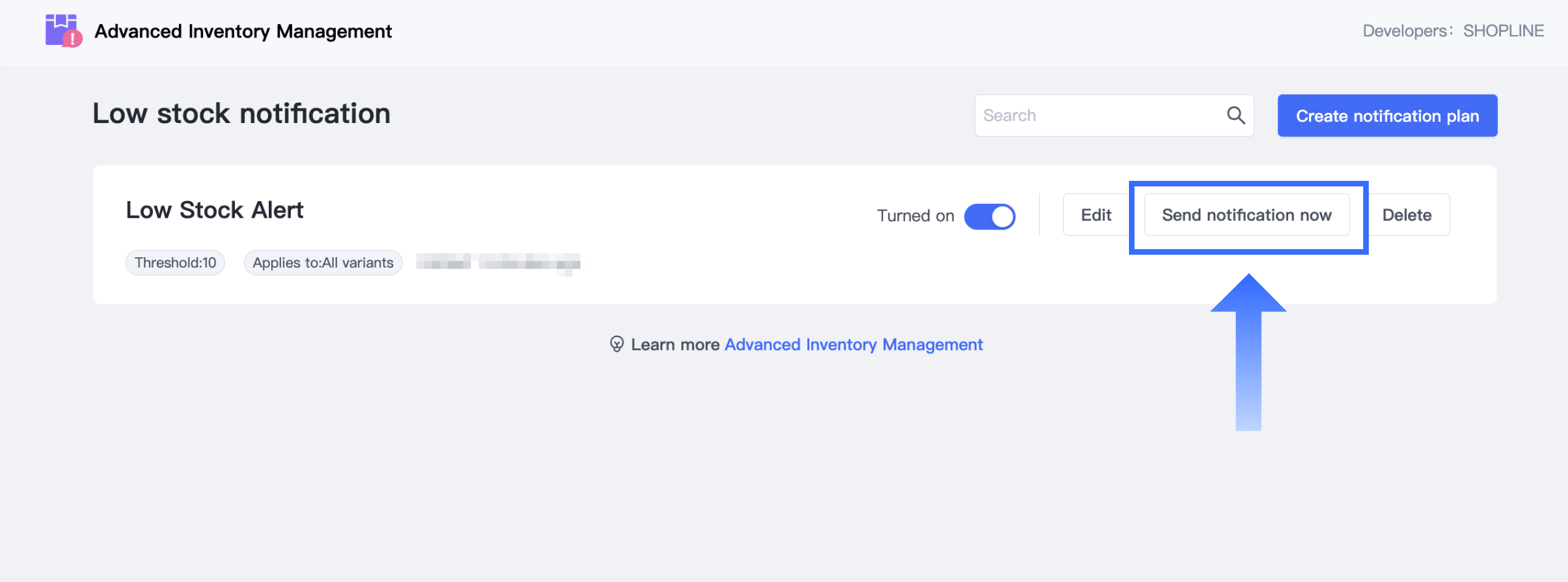Open the Advanced Inventory Management help link
Screen dimensions: 1568x582
click(853, 345)
